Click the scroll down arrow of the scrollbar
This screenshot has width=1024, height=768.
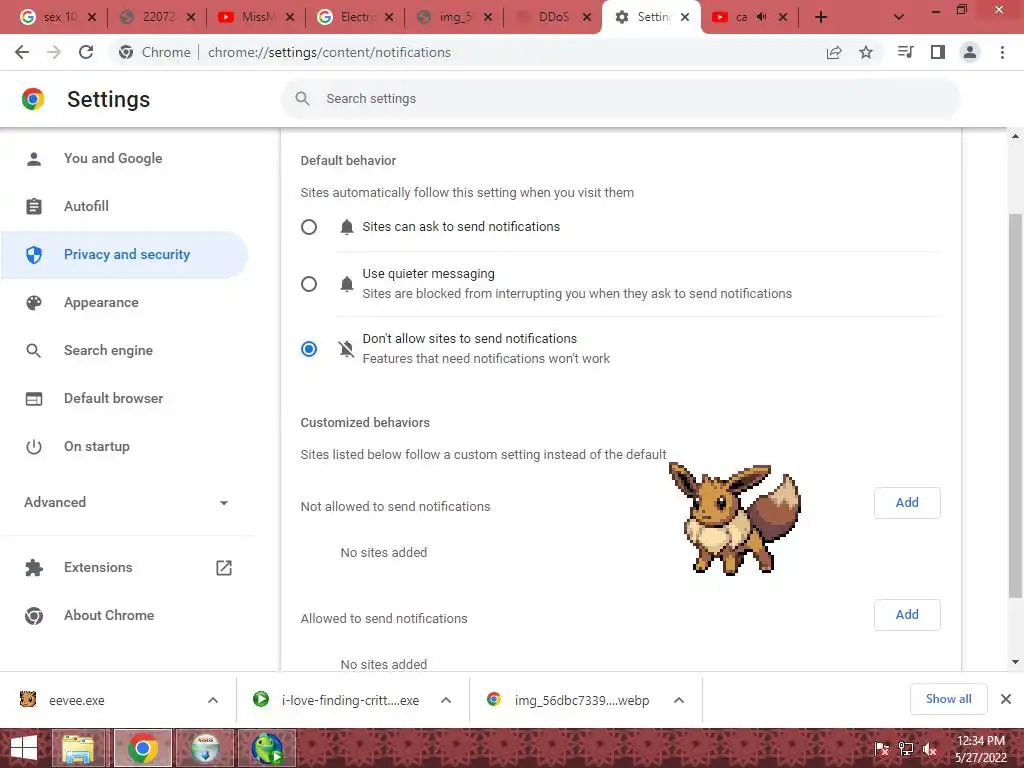1016,662
